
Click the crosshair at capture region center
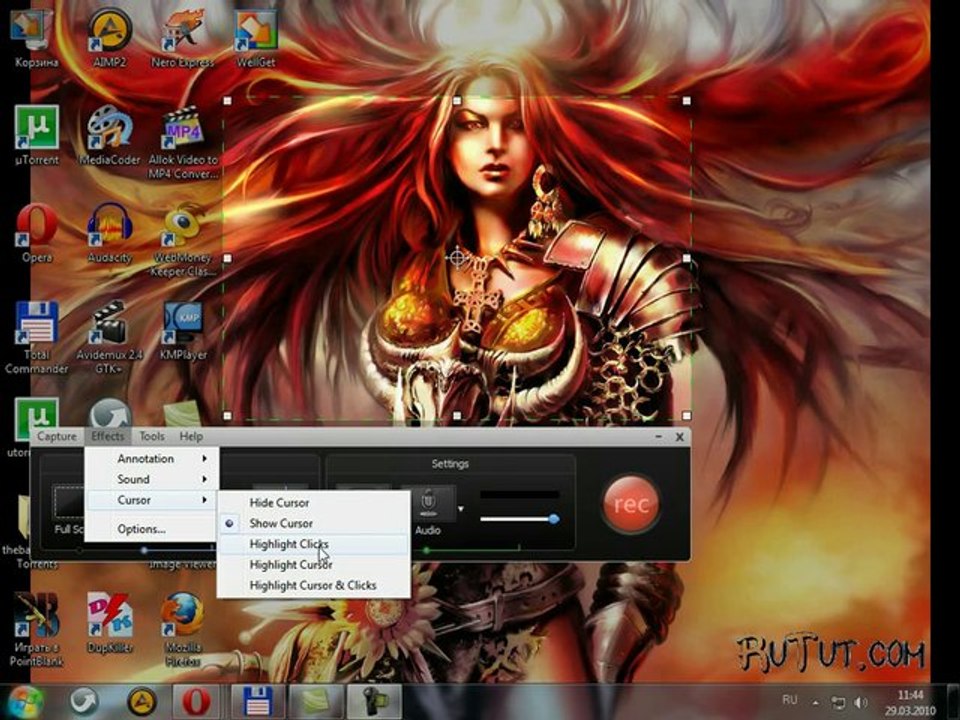(x=457, y=258)
